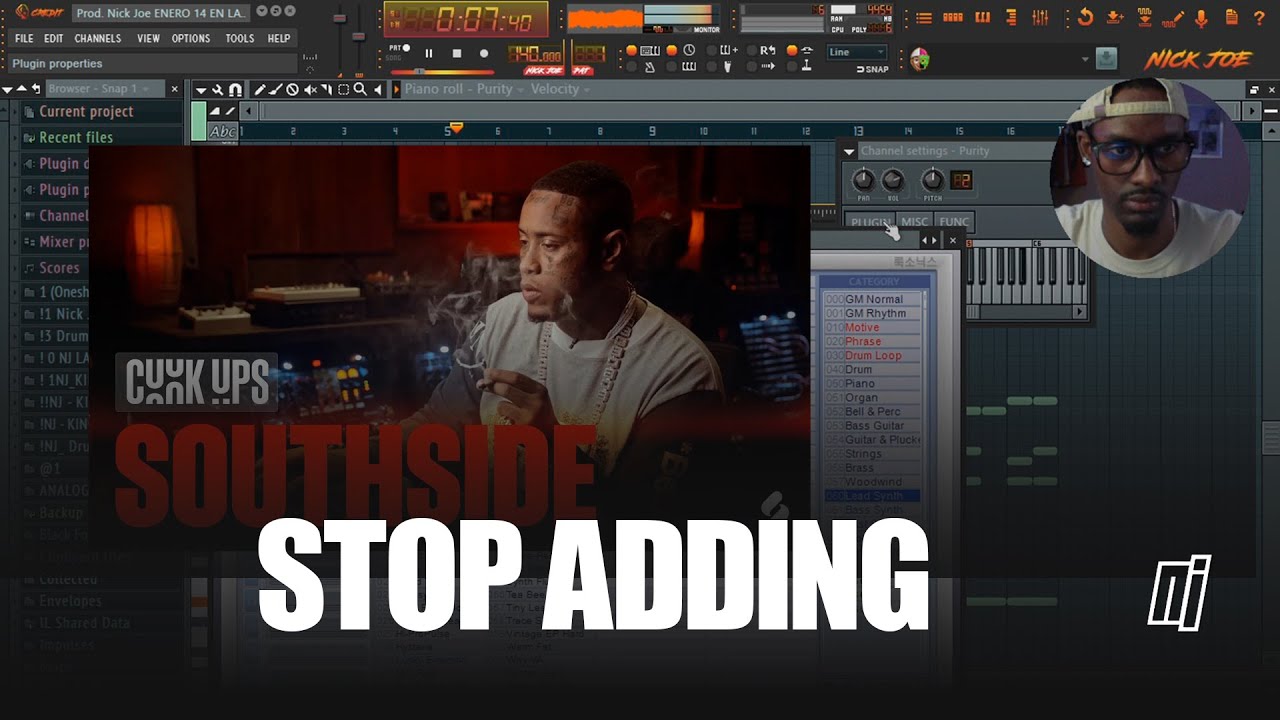The image size is (1280, 720).
Task: Open Current project in browser
Action: click(86, 111)
